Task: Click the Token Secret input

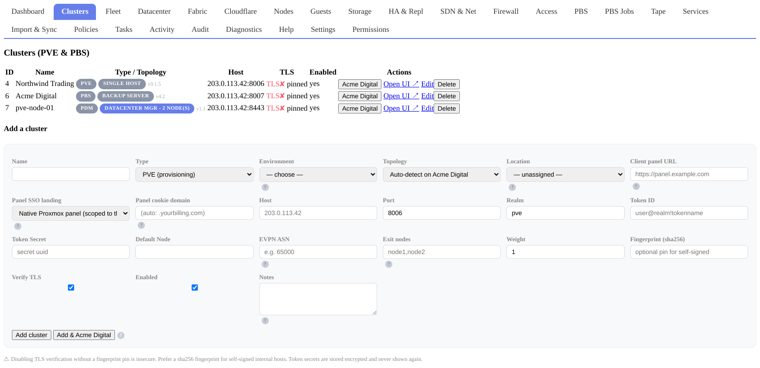Action: click(71, 252)
